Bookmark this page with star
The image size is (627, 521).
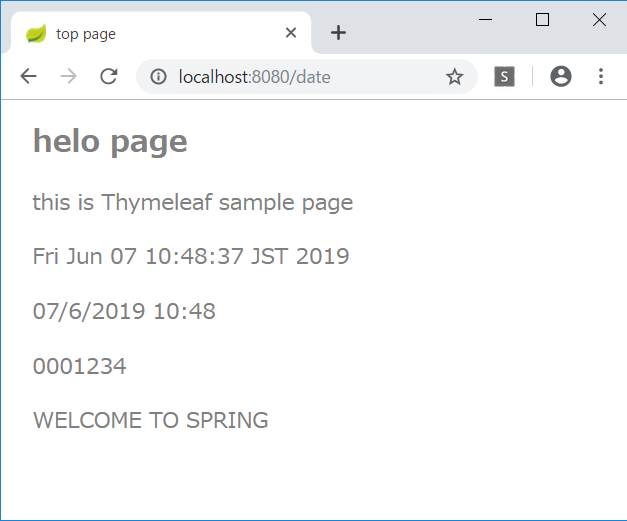pos(454,77)
